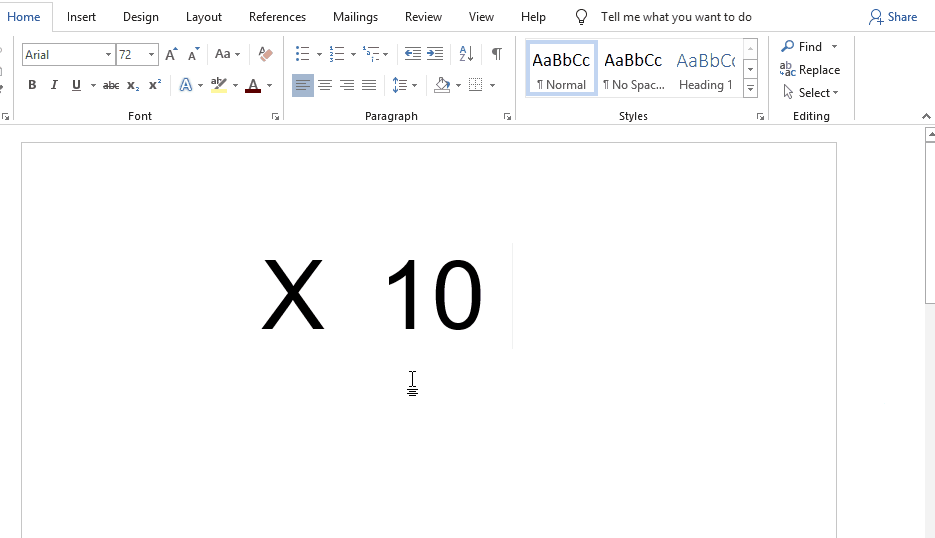Set Align Left paragraph alignment
The width and height of the screenshot is (935, 538).
point(303,85)
